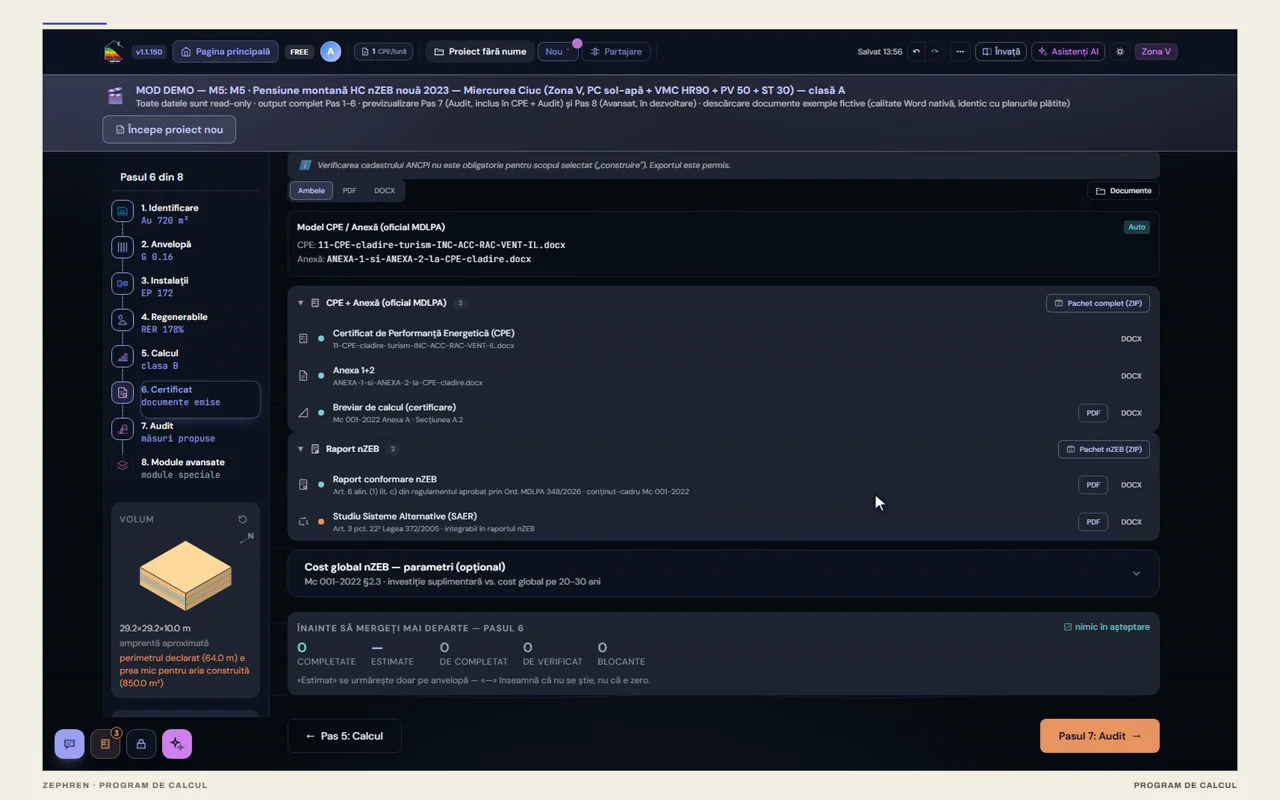Open Asistenți AI from the top bar
The width and height of the screenshot is (1280, 800).
[1068, 52]
